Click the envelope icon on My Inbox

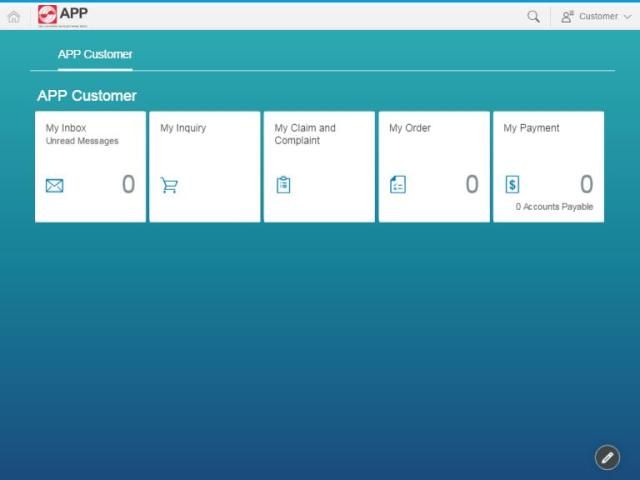point(55,185)
